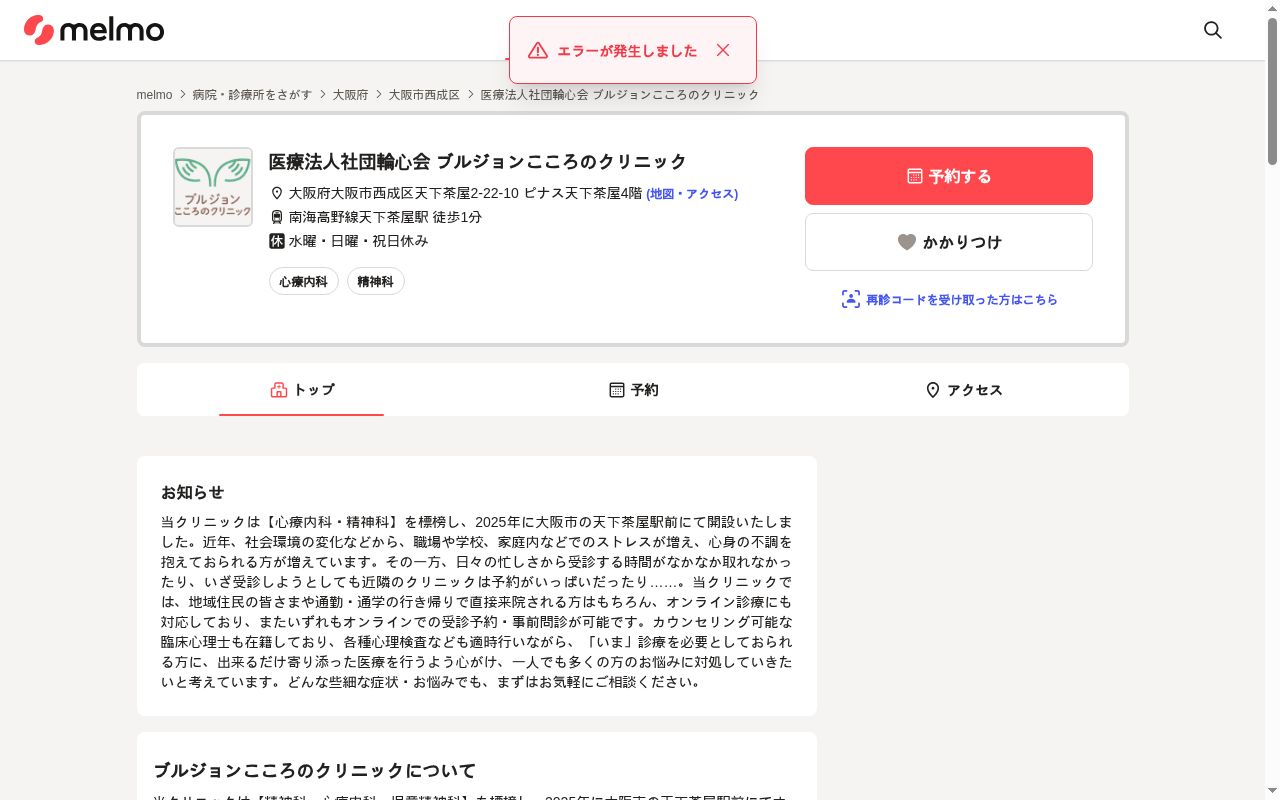The image size is (1280, 800).
Task: Open the 地図・アクセス link
Action: click(x=692, y=194)
